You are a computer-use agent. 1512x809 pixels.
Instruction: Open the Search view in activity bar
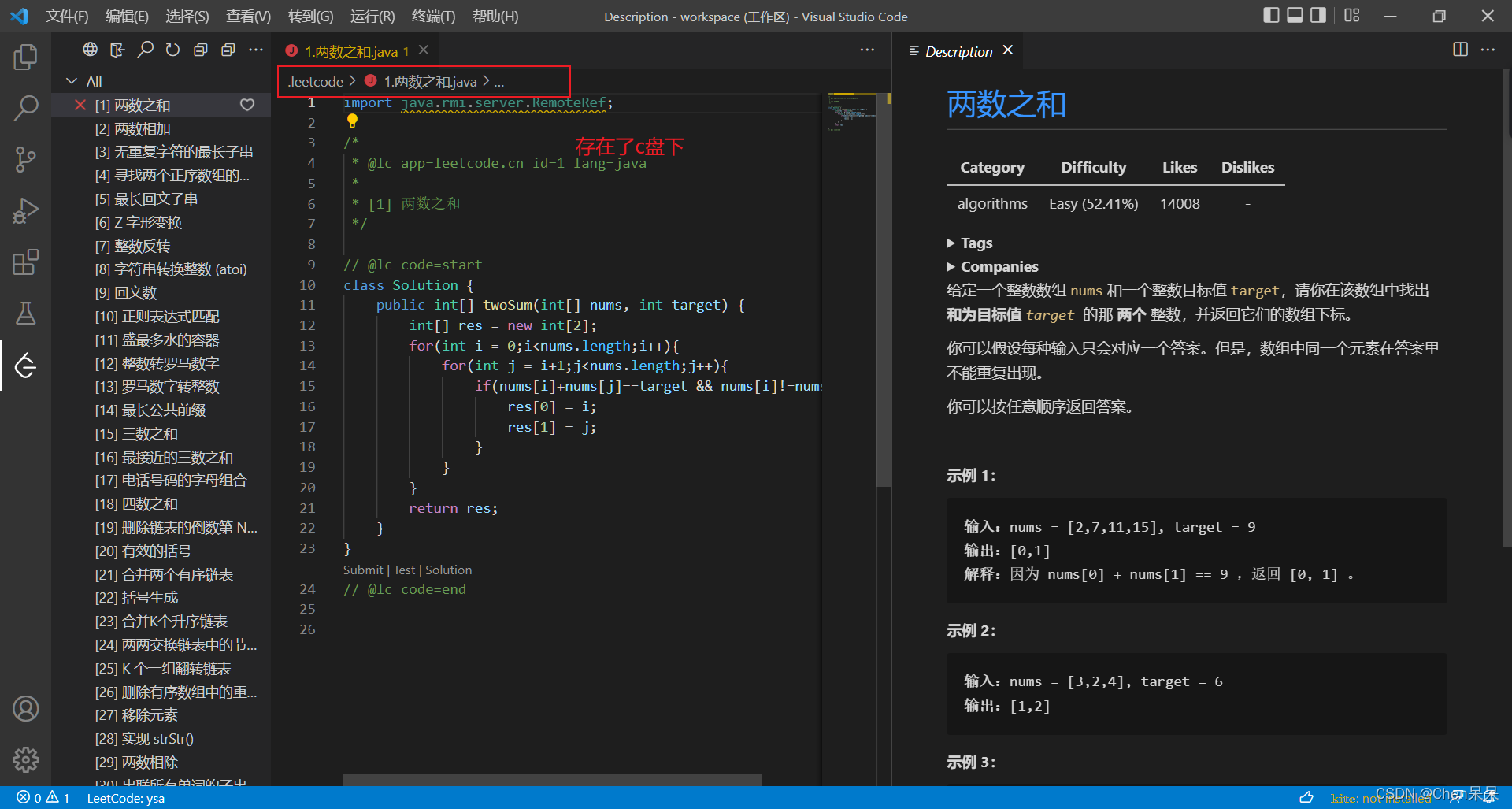point(25,108)
